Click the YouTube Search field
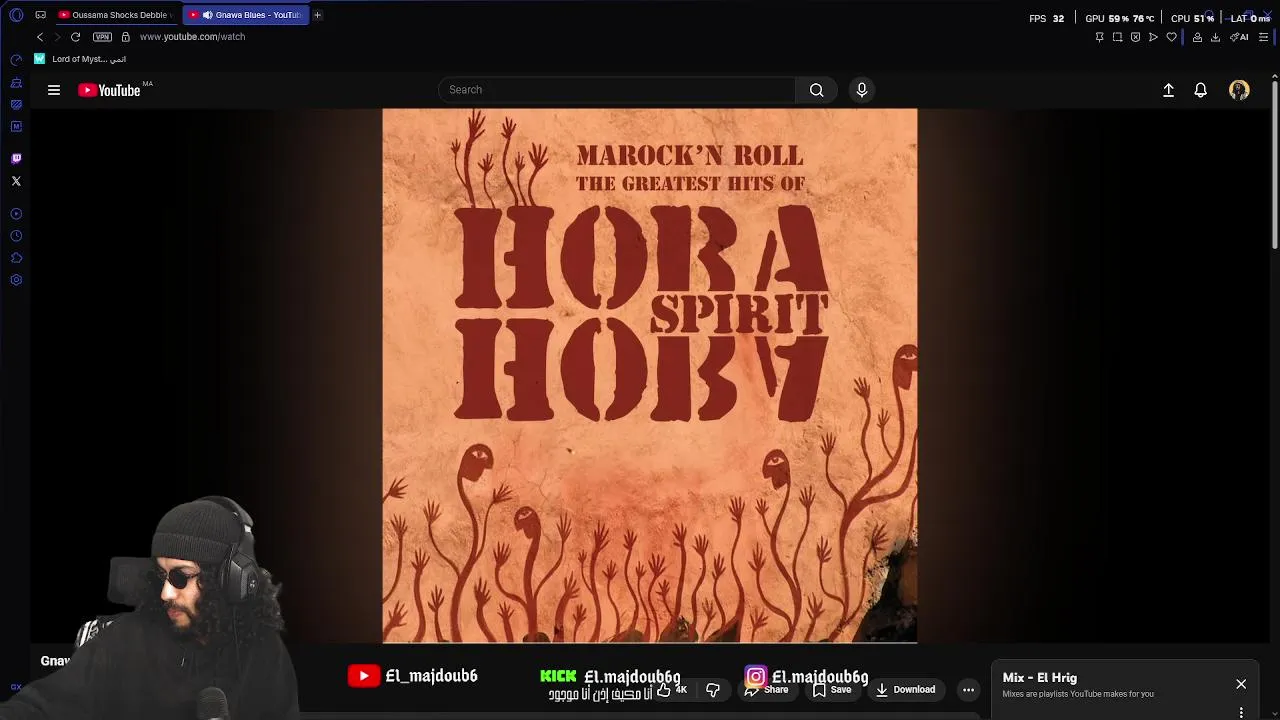 pyautogui.click(x=617, y=90)
